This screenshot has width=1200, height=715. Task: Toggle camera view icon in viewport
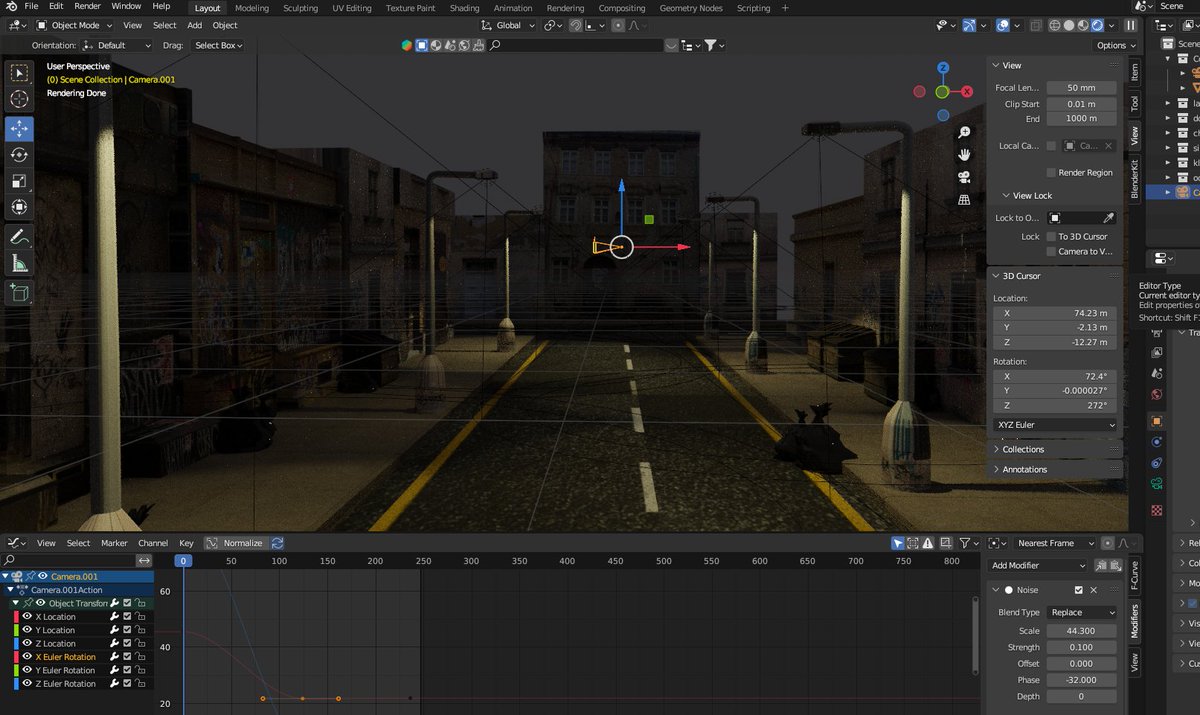coord(964,177)
